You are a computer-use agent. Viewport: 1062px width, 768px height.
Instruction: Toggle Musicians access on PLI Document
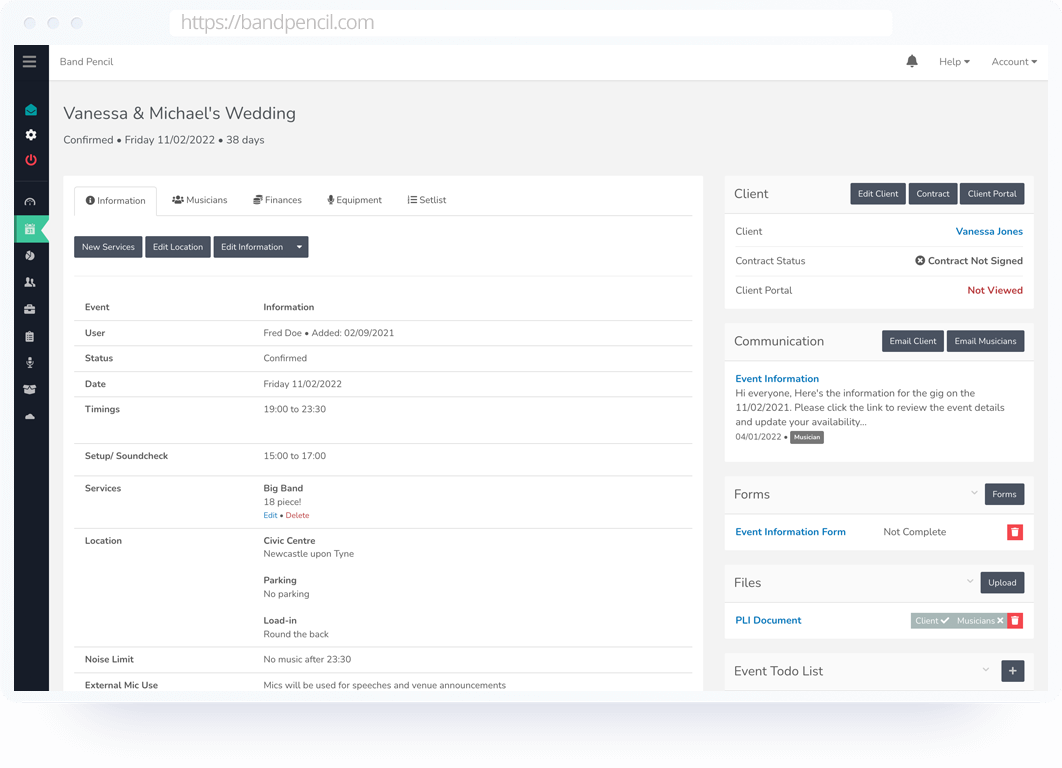click(979, 621)
